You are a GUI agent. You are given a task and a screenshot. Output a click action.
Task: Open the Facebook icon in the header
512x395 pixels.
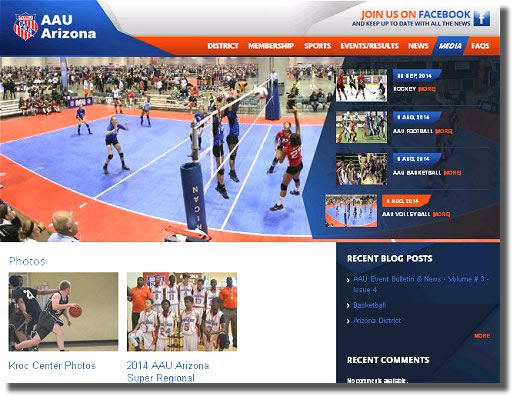point(482,18)
